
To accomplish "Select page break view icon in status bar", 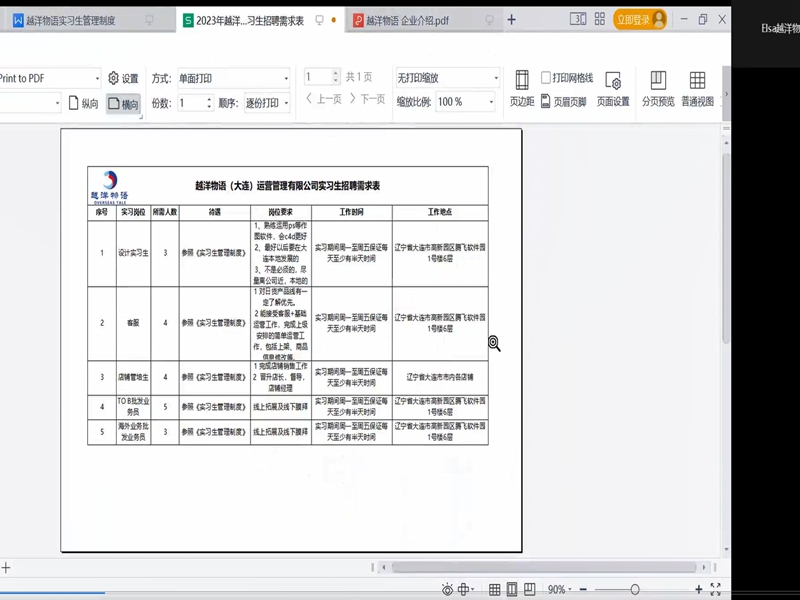I will point(530,590).
